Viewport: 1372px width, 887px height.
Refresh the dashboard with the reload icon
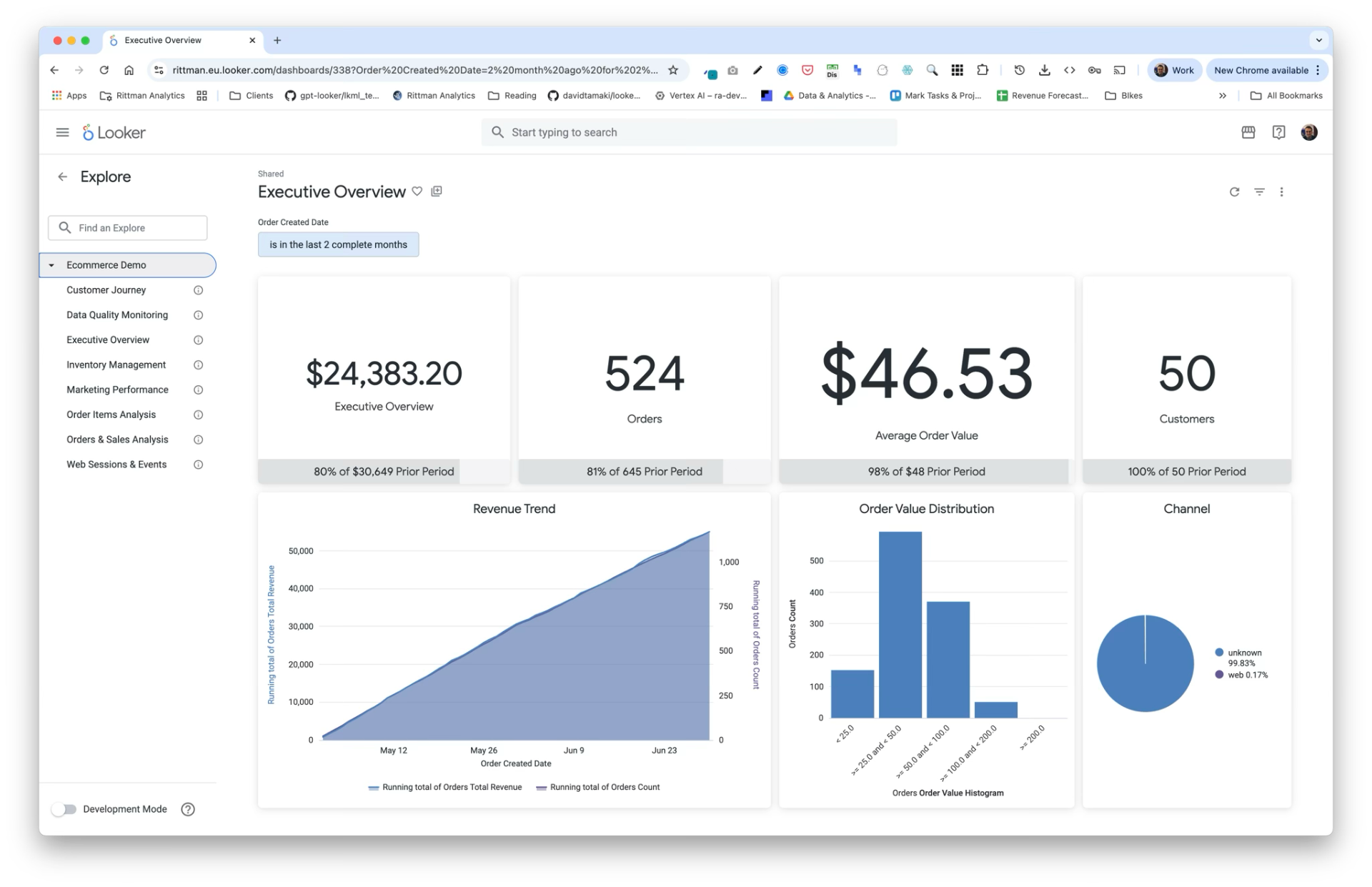click(1234, 192)
